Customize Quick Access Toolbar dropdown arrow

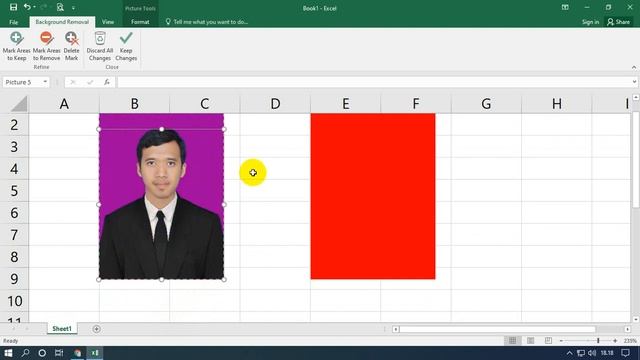[73, 8]
